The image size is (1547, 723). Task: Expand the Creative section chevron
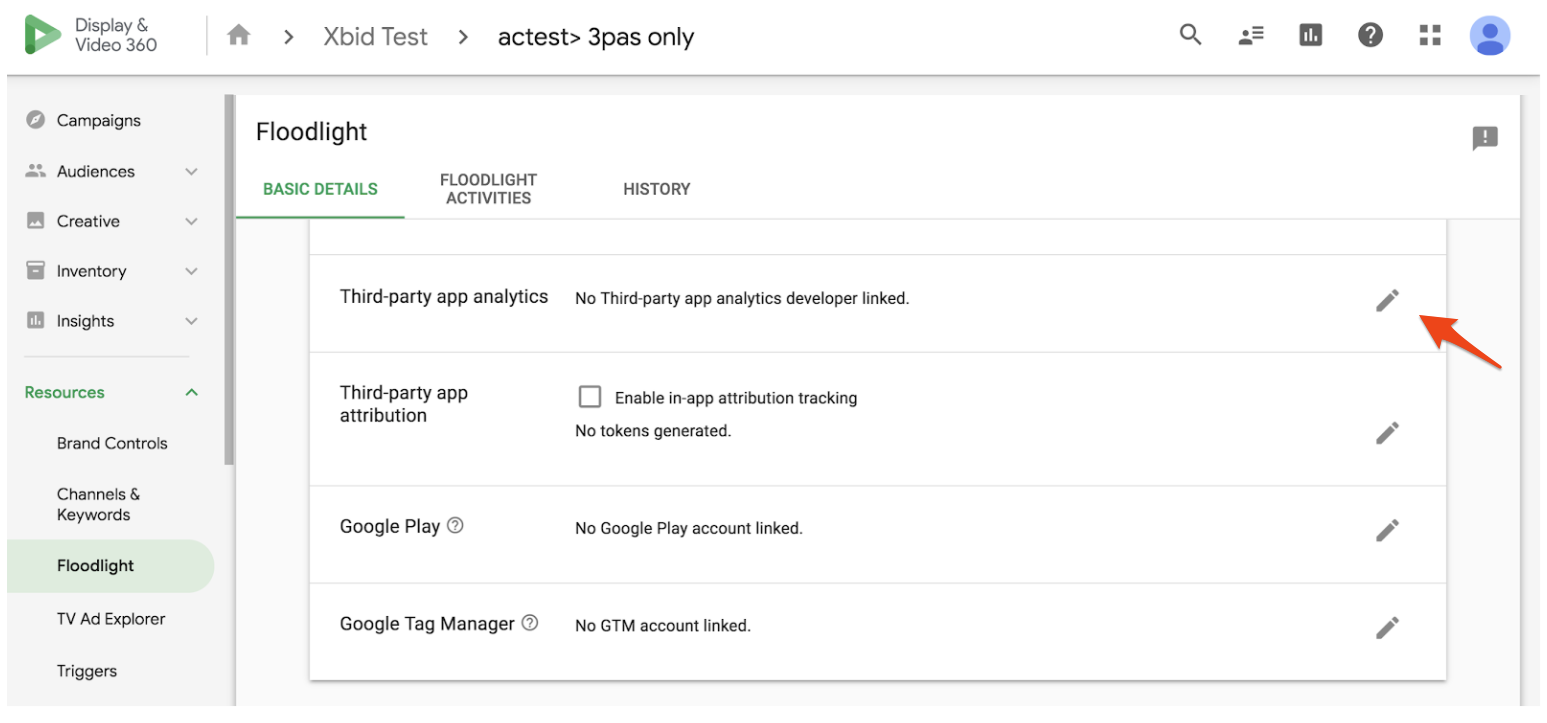[192, 222]
